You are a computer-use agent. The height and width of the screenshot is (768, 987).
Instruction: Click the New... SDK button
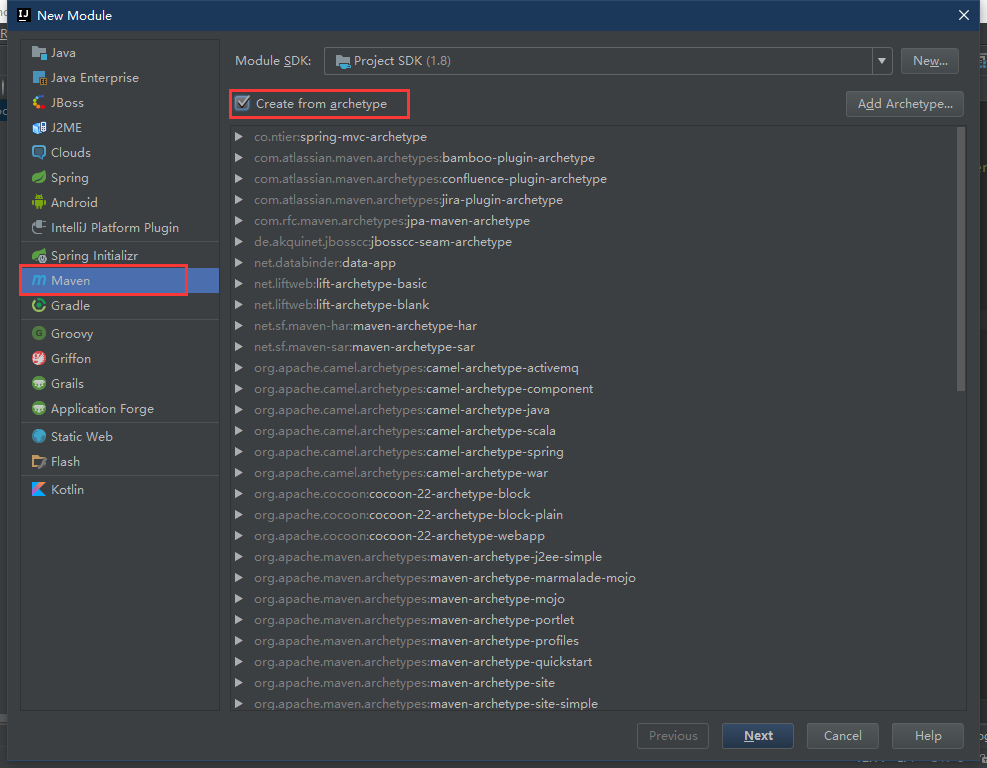click(930, 61)
